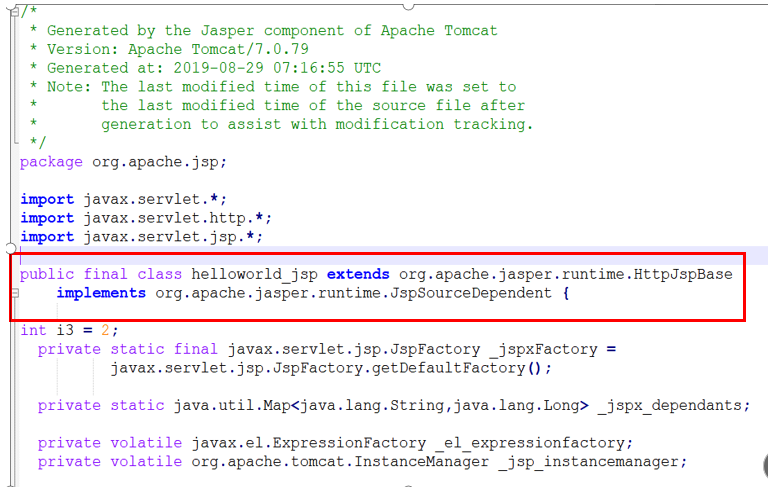Click 'org.apache.jasper.runtime.HttpJspBase' superclass
This screenshot has width=769, height=489.
pyautogui.click(x=565, y=274)
